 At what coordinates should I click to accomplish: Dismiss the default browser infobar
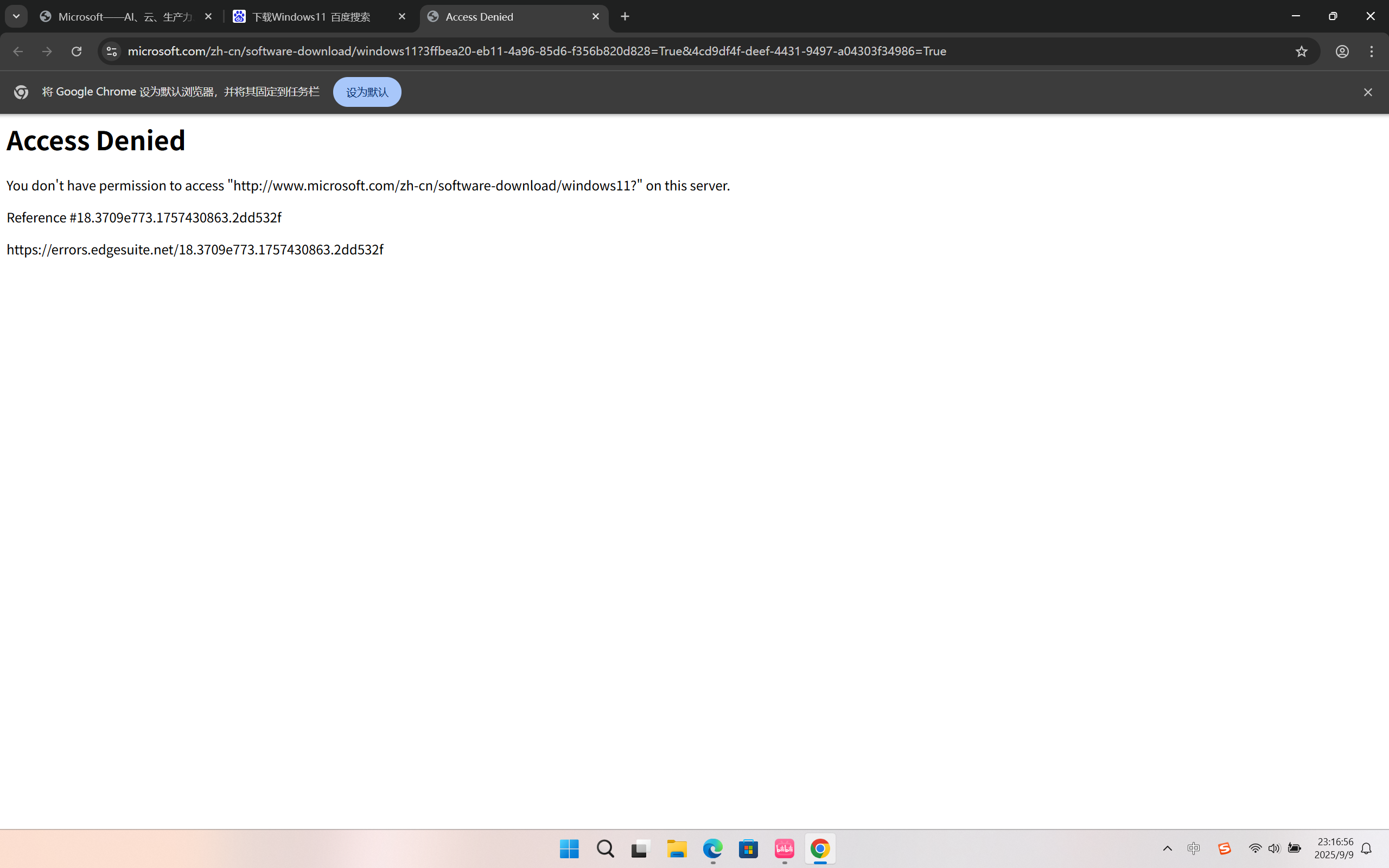click(1368, 92)
